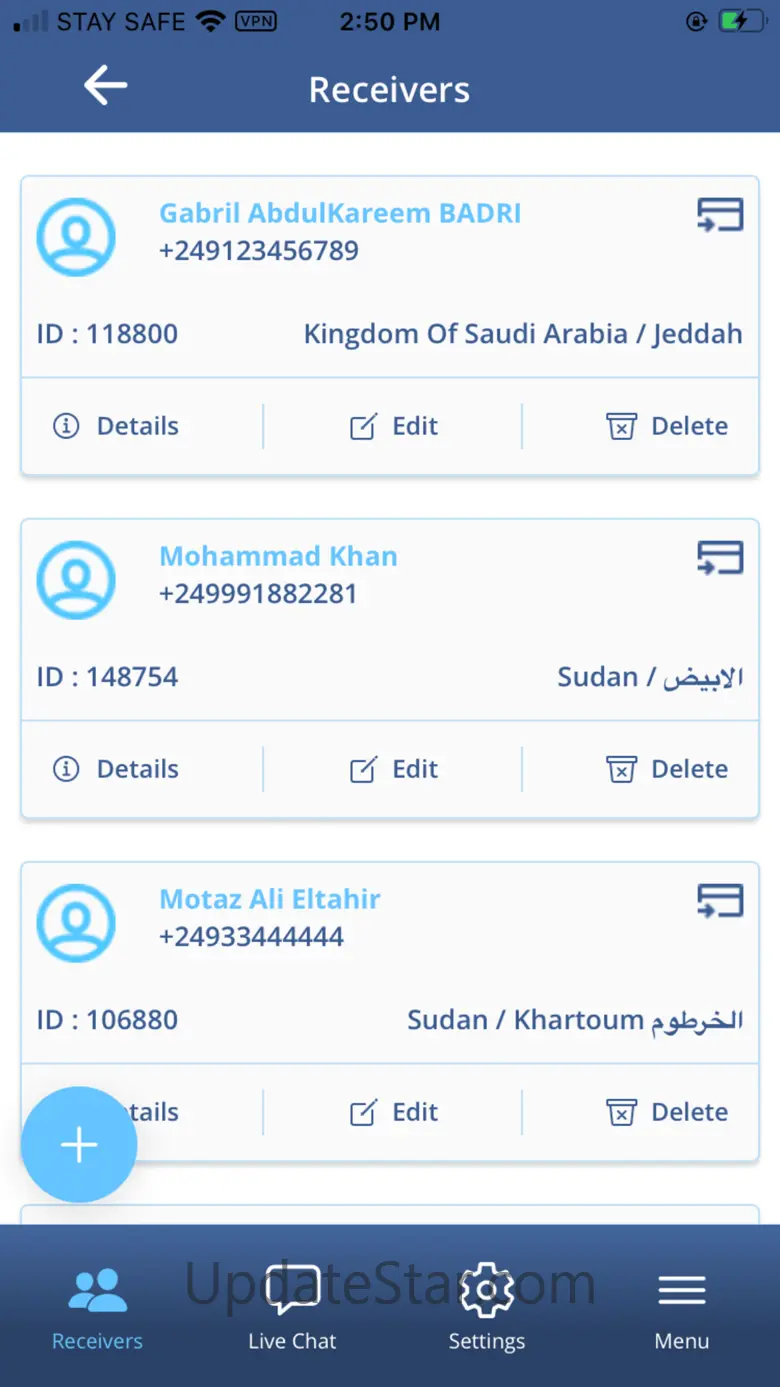Viewport: 780px width, 1387px height.
Task: Tap the transfer card icon for Mohammad Khan
Action: (x=720, y=558)
